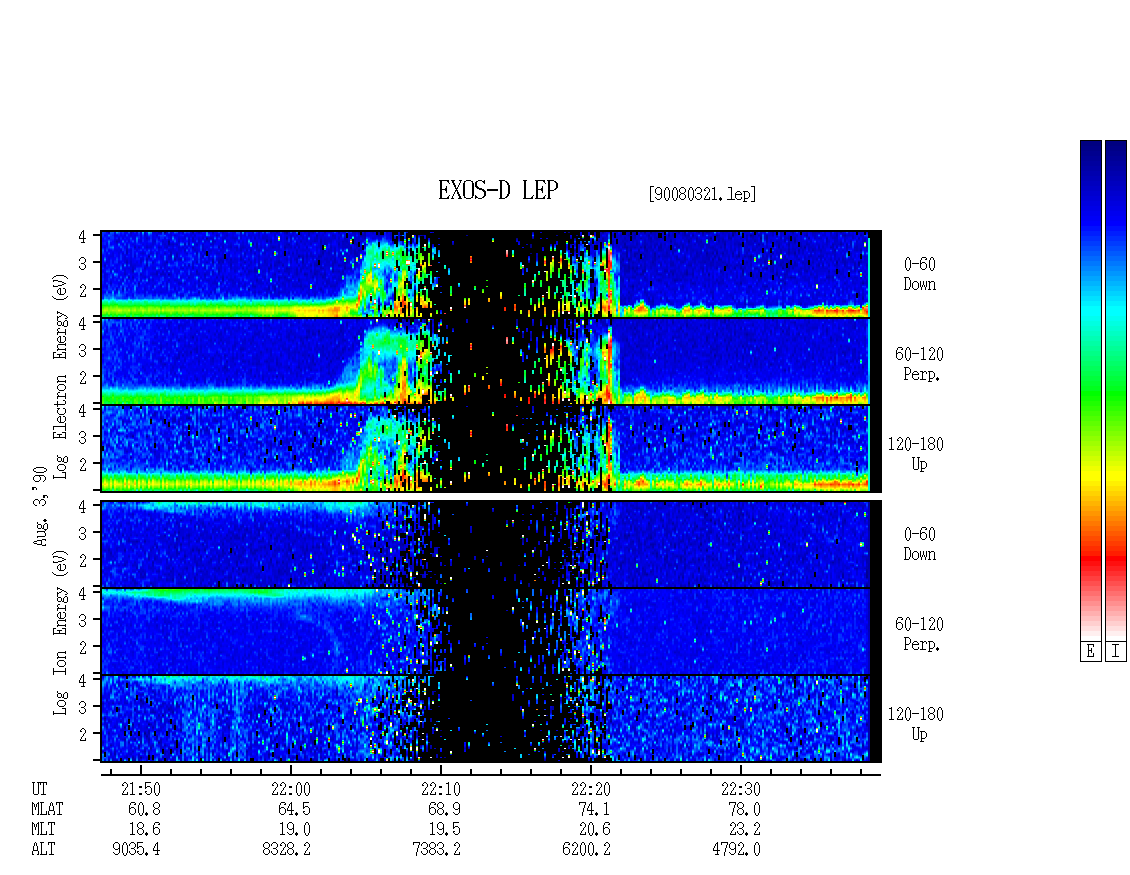This screenshot has height=875, width=1130.
Task: Click the MLT value "20.6"
Action: (x=595, y=830)
